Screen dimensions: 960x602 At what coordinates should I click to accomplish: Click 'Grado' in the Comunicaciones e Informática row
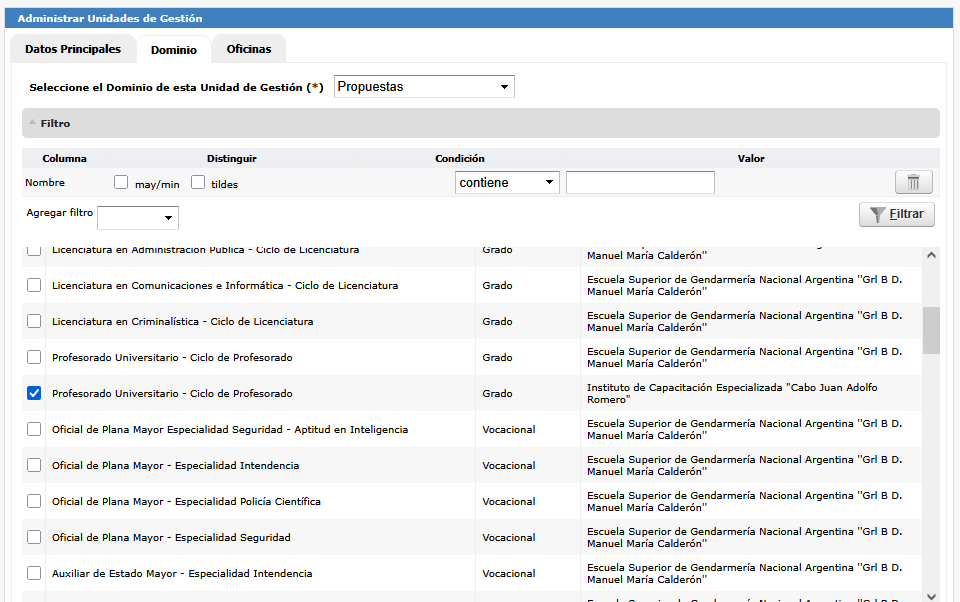tap(497, 285)
